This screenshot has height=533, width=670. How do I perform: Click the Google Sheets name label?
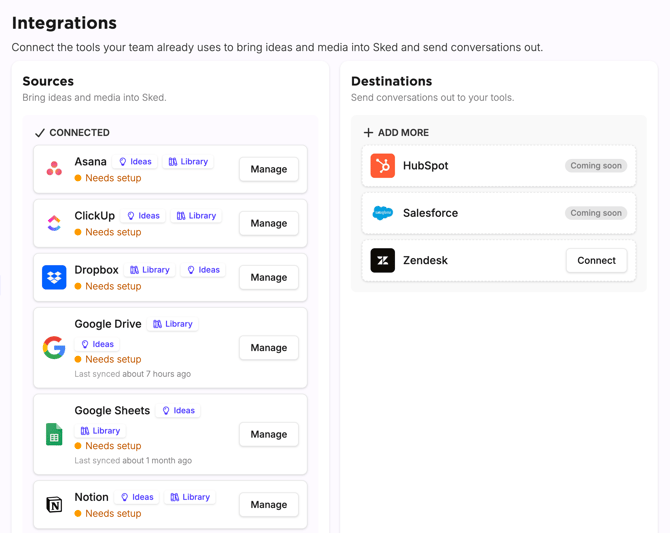(112, 411)
